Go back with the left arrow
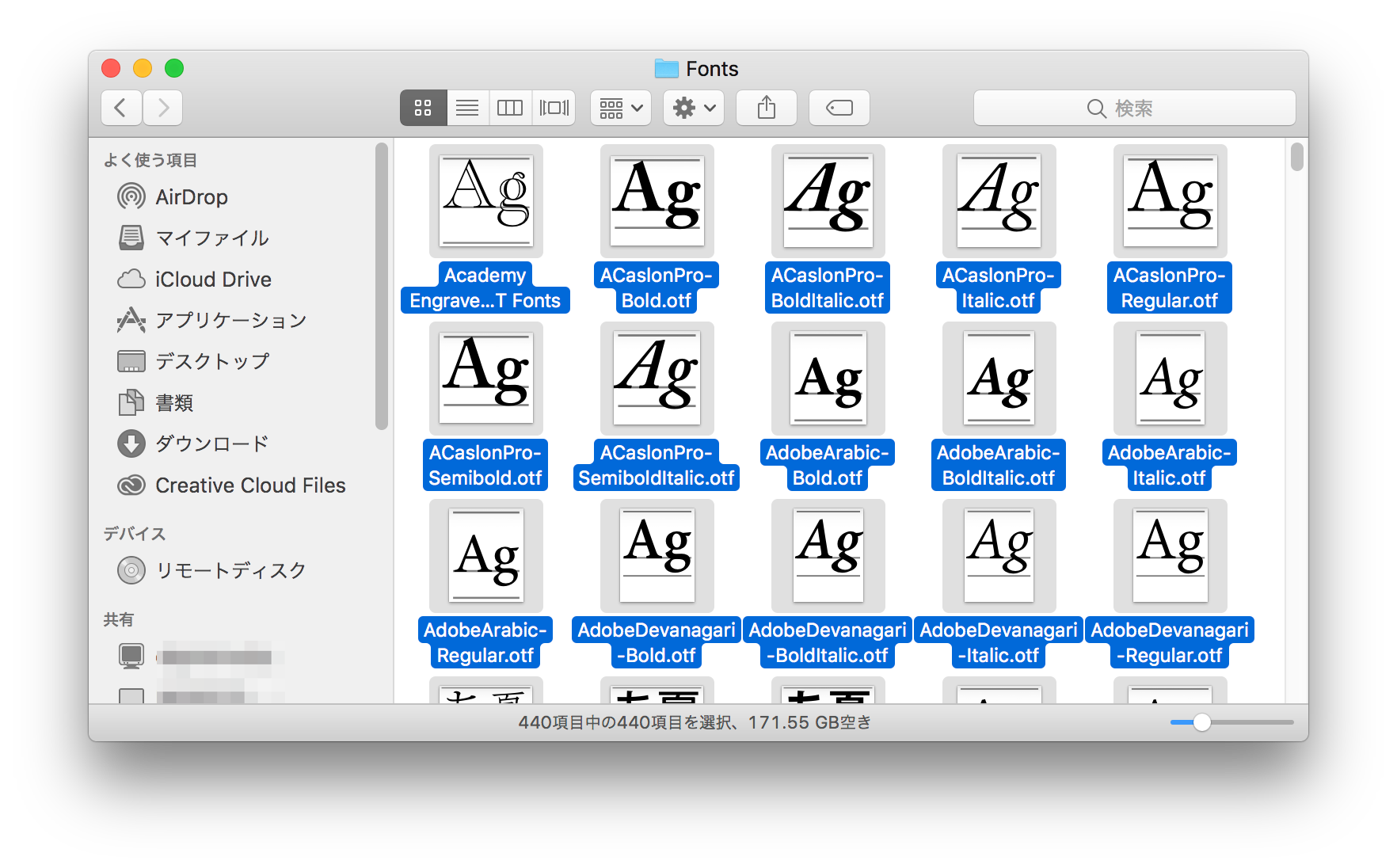This screenshot has width=1397, height=868. coord(121,108)
